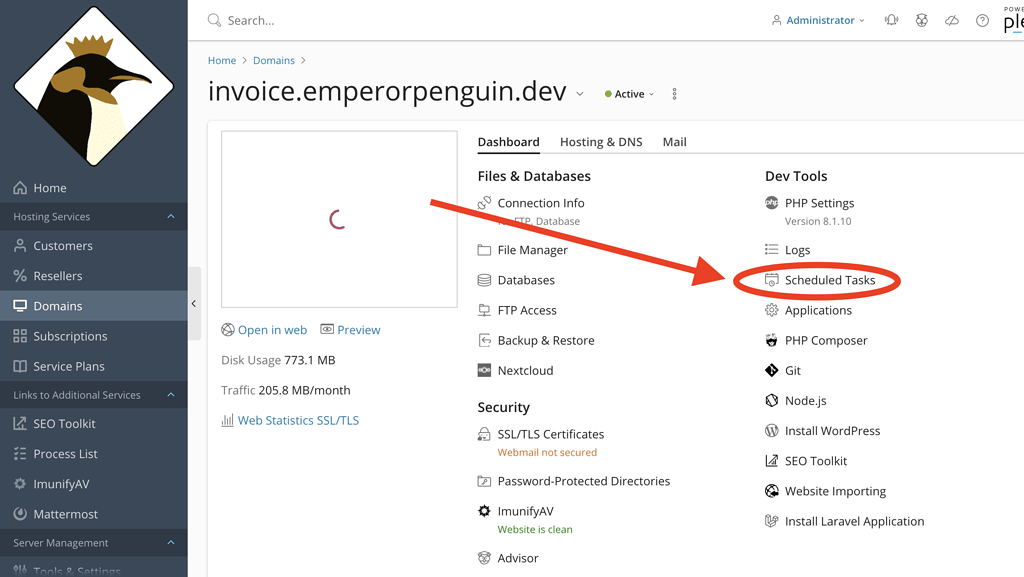Image resolution: width=1024 pixels, height=577 pixels.
Task: Click the Install WordPress icon
Action: click(771, 431)
